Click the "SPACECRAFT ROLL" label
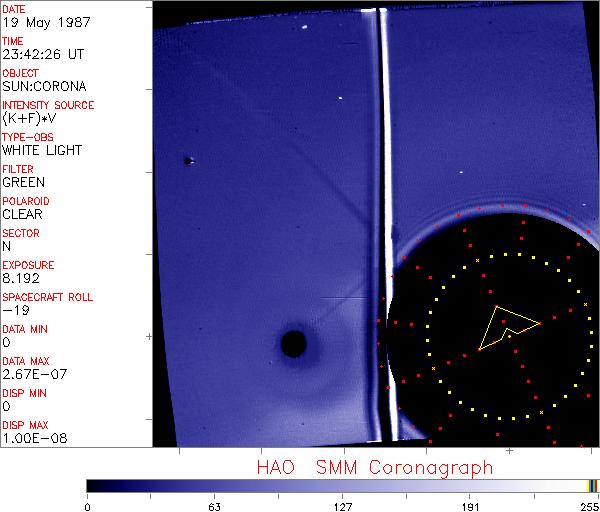 (46, 297)
